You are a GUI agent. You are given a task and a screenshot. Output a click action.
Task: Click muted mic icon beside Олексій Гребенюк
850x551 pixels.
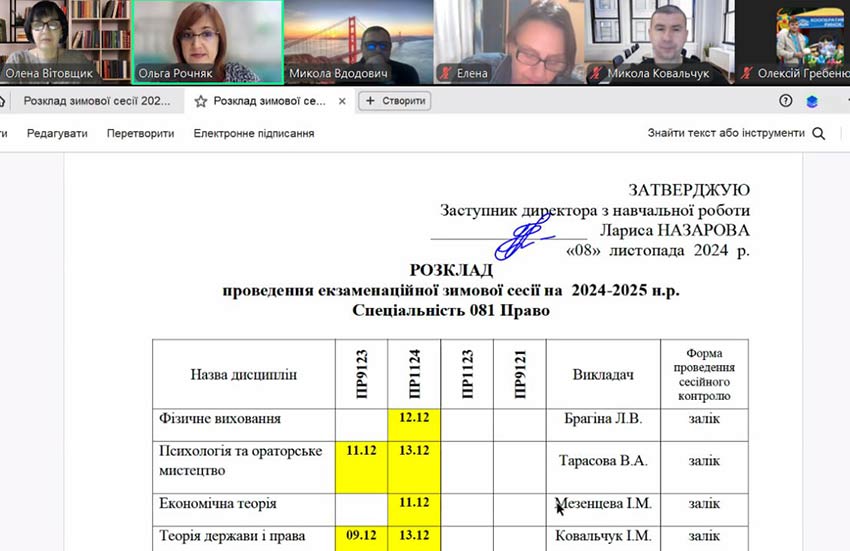coord(747,73)
